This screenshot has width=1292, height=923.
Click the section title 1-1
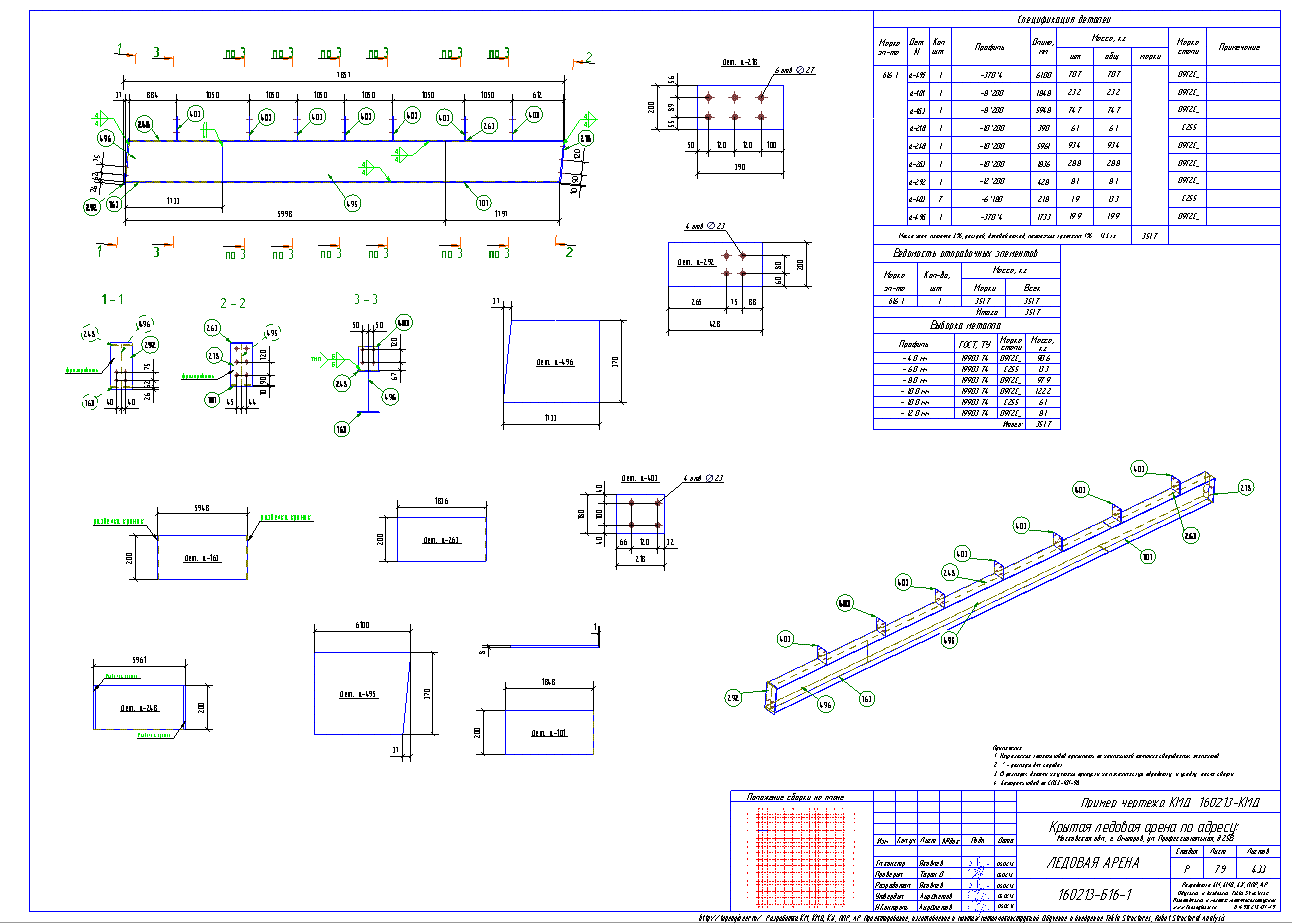coord(112,299)
